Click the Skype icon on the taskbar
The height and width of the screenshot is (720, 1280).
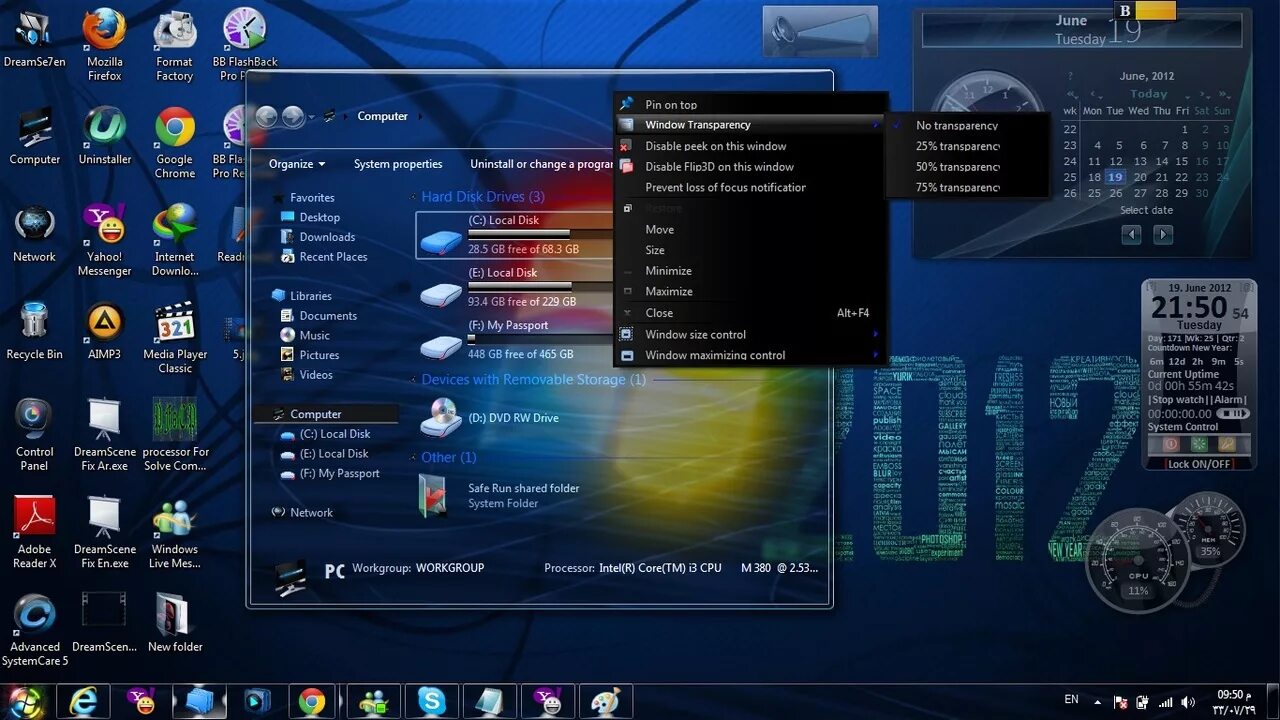click(x=432, y=701)
